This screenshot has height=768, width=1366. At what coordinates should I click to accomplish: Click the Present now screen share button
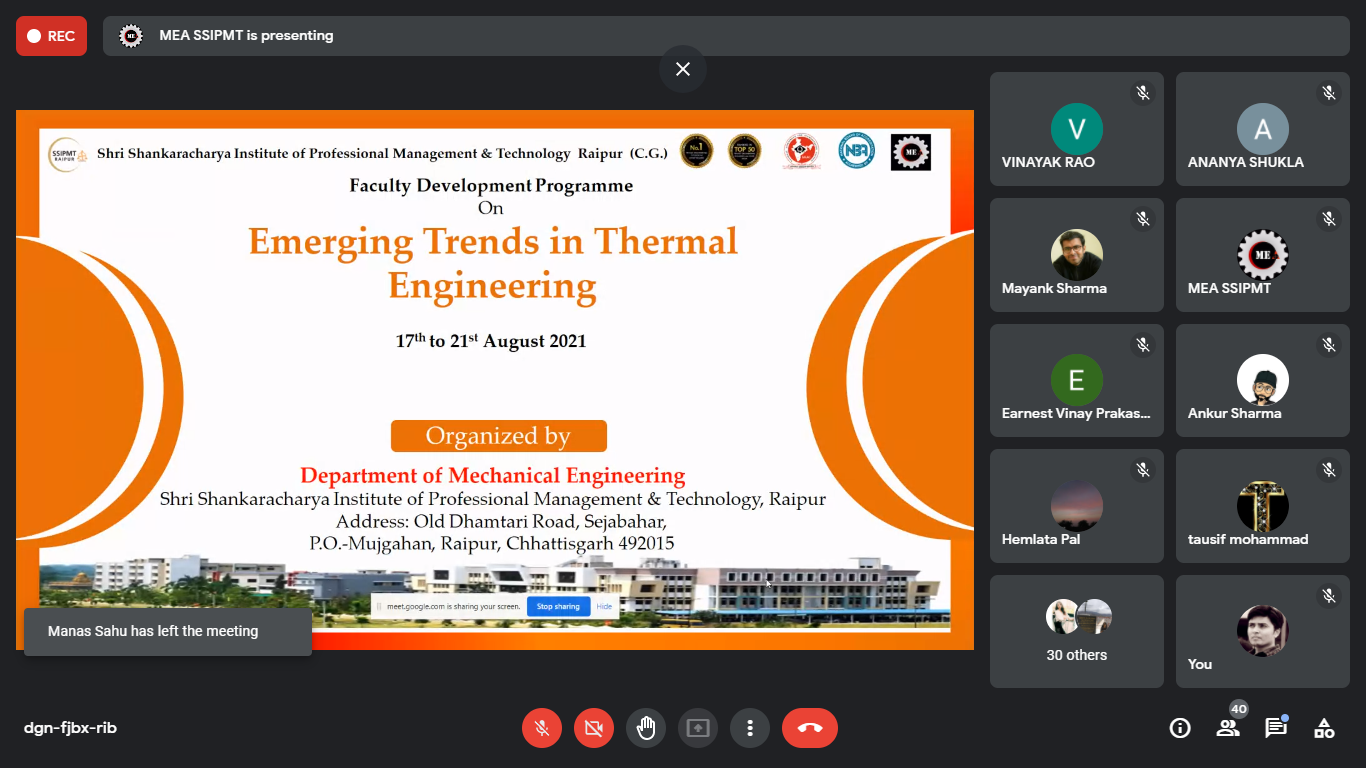(698, 728)
